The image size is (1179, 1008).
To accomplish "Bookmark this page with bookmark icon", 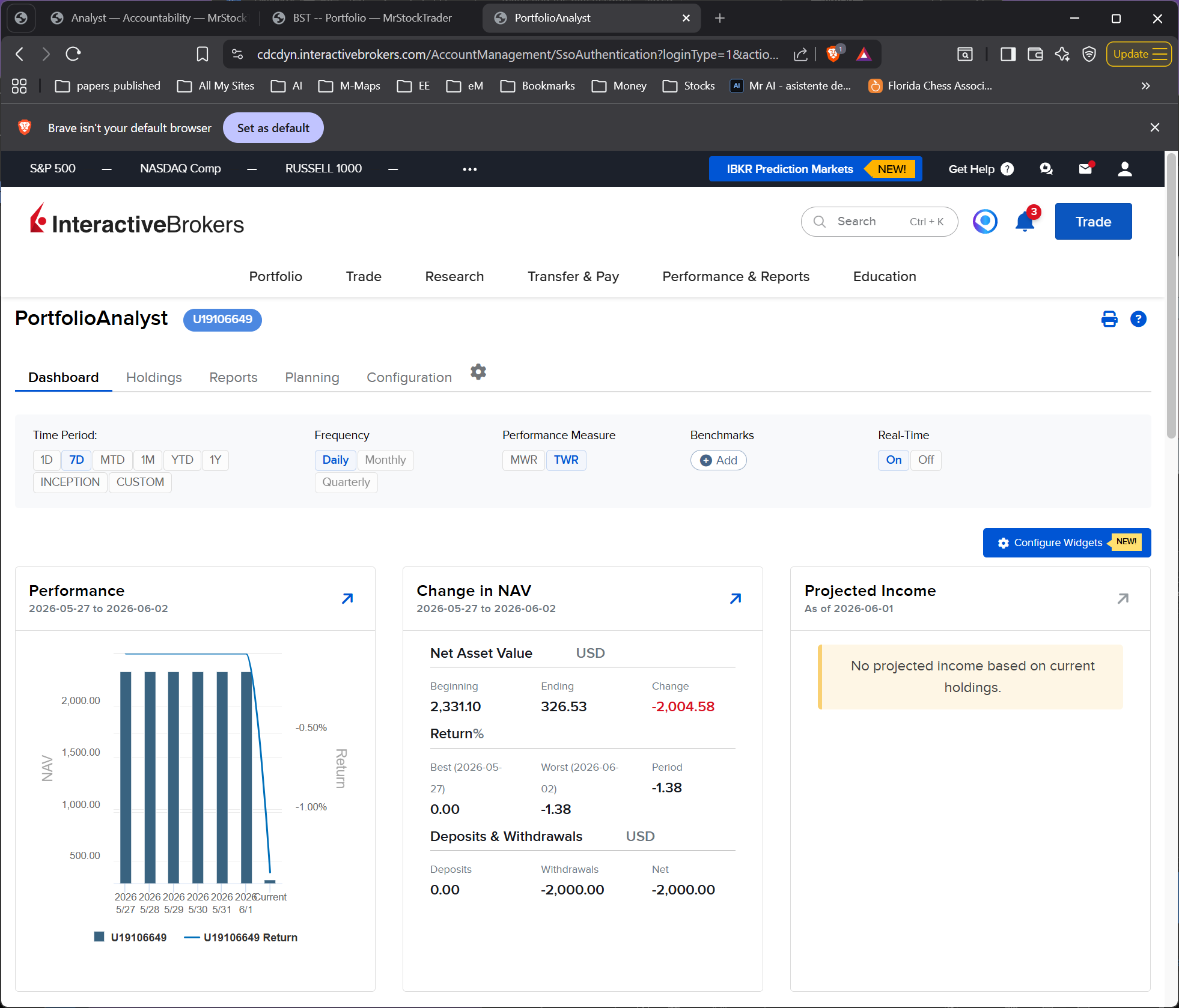I will point(203,54).
